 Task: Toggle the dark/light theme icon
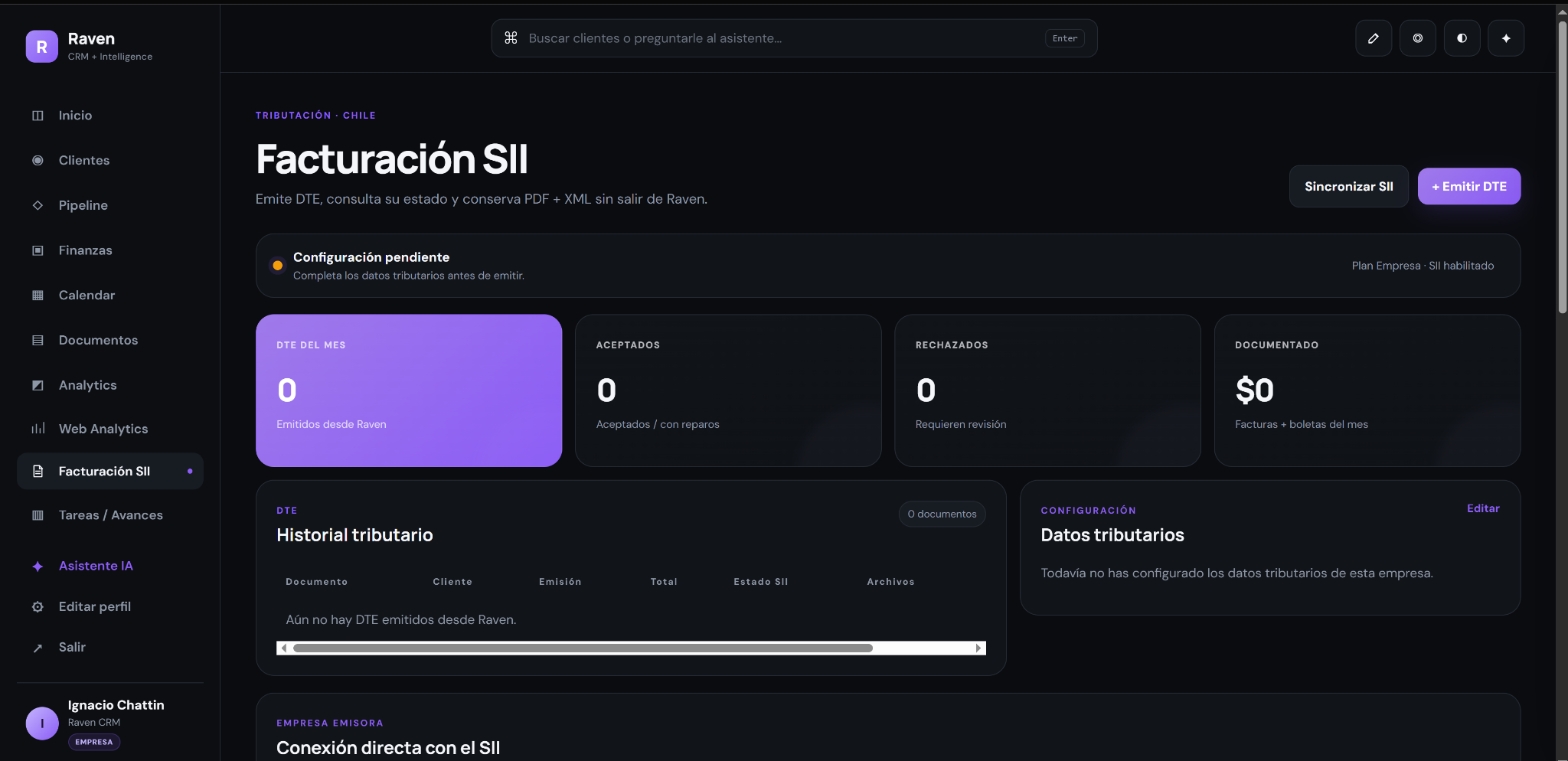pos(1462,38)
